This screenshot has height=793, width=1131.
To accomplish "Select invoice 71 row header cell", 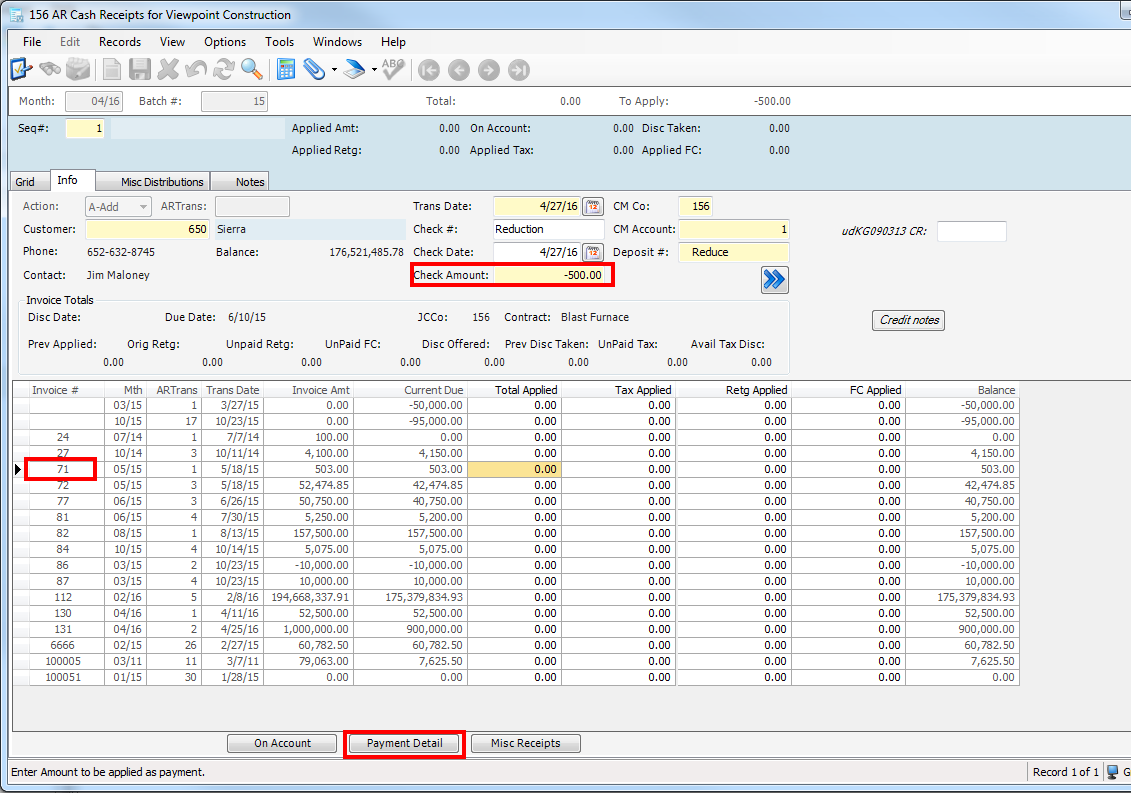I will [21, 470].
